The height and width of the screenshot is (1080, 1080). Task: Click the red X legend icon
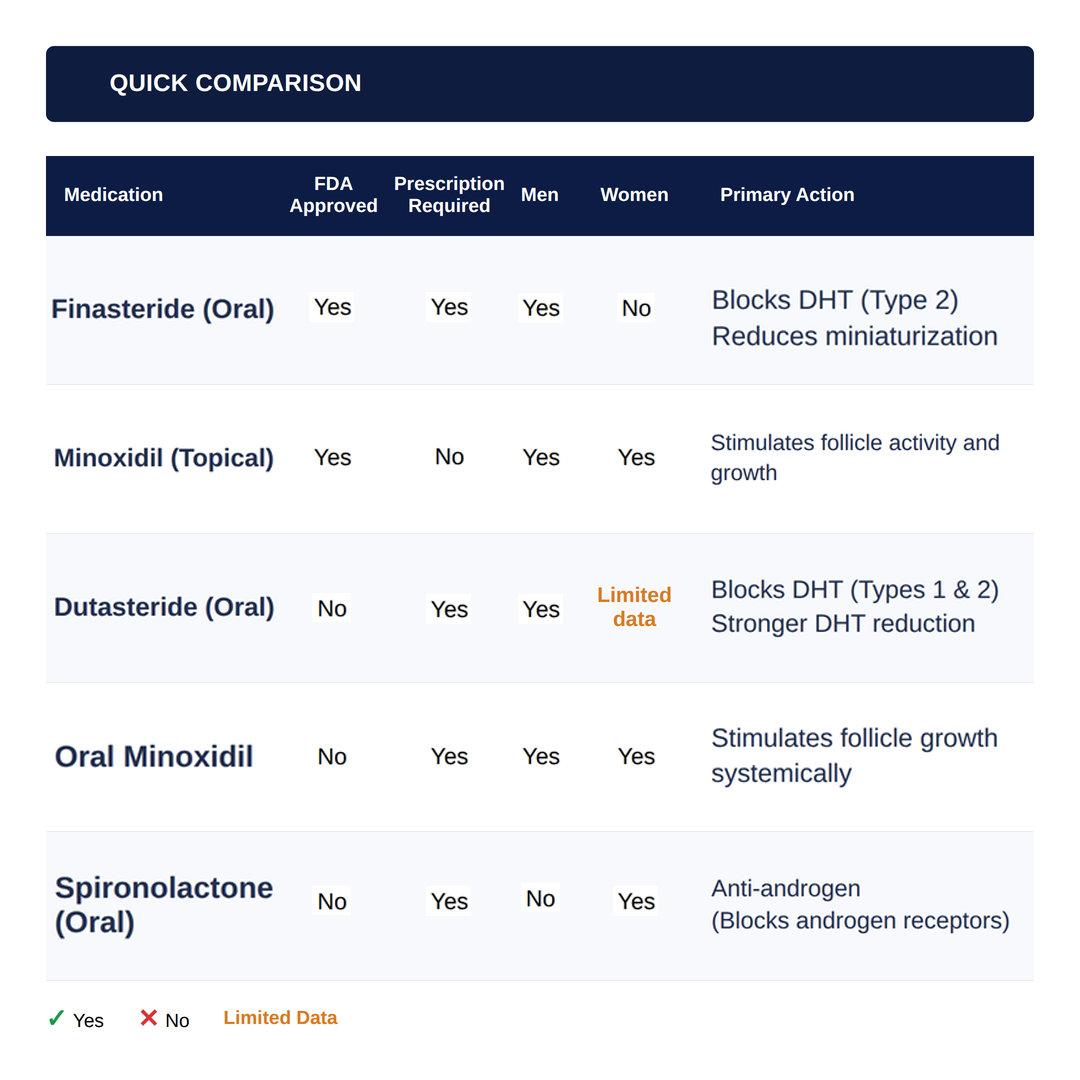pos(148,1017)
